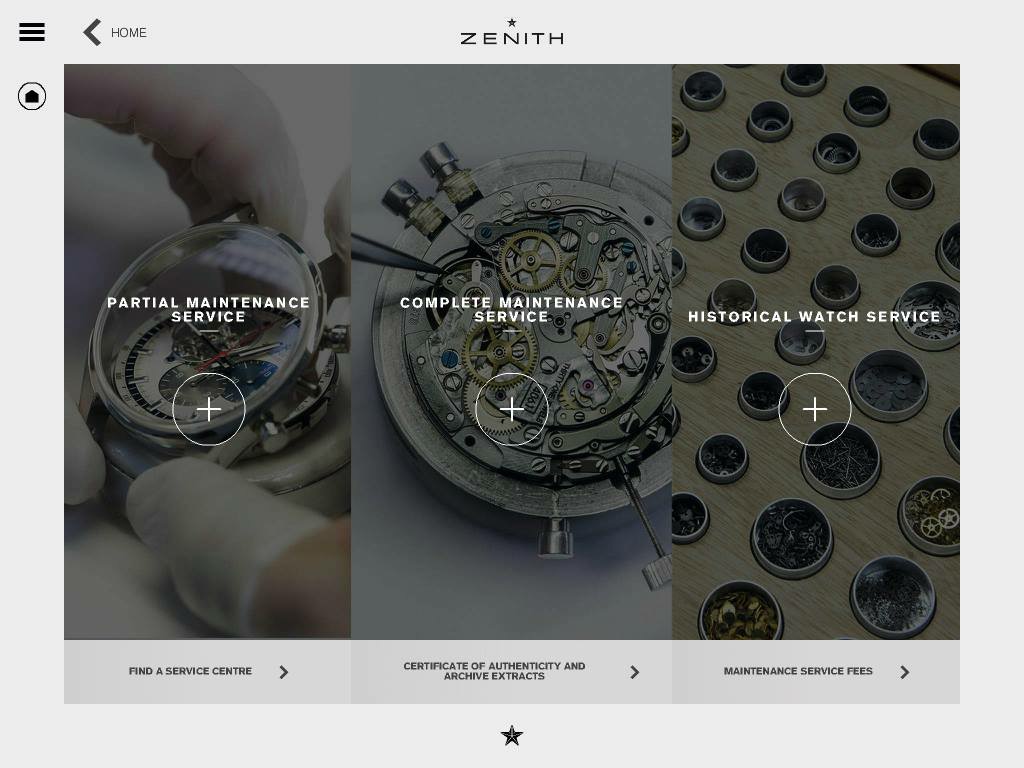Expand Partial Maintenance Service plus icon
Screen dimensions: 1024x768
[209, 409]
